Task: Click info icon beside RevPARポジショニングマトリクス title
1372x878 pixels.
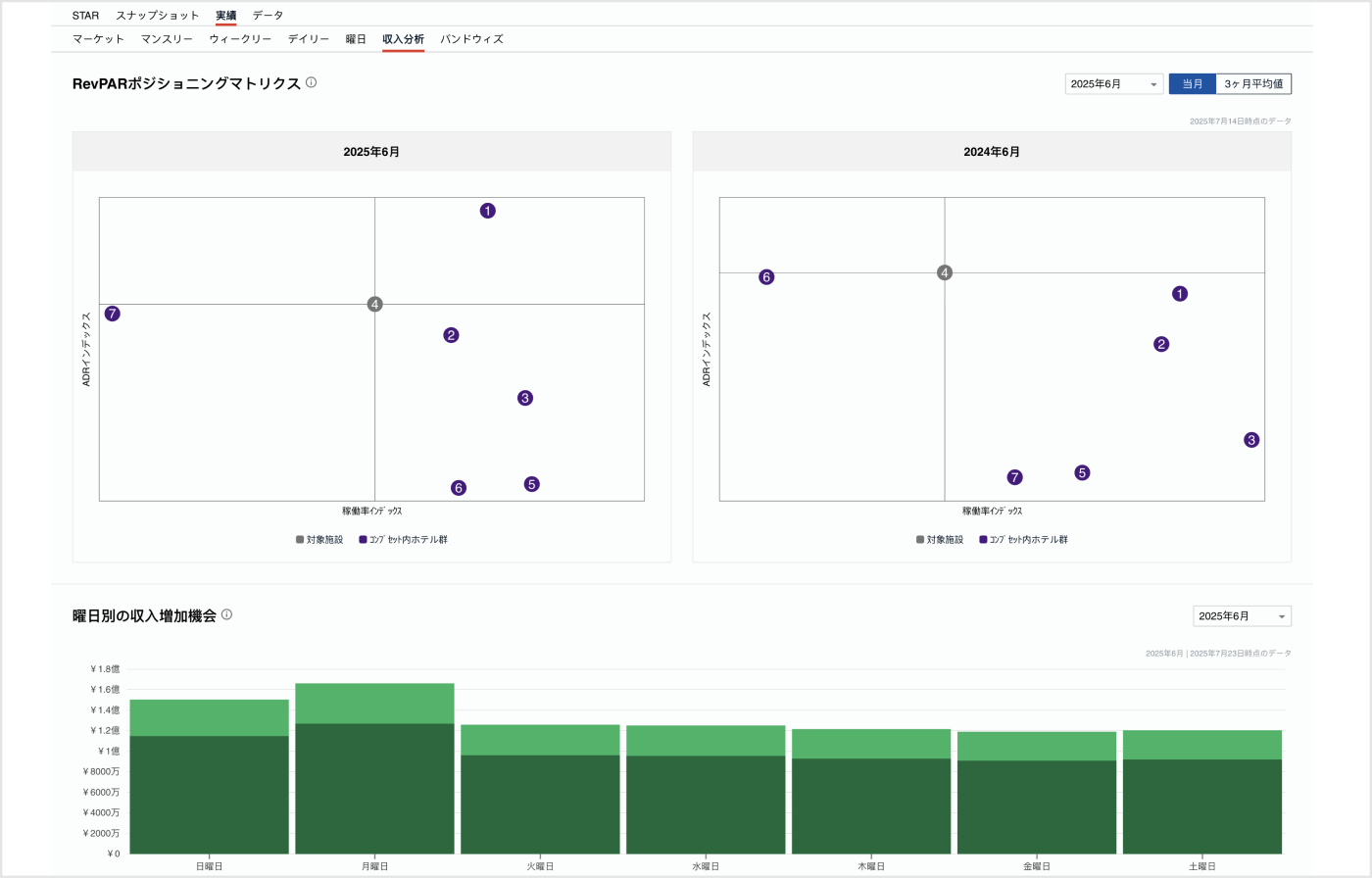Action: click(311, 83)
